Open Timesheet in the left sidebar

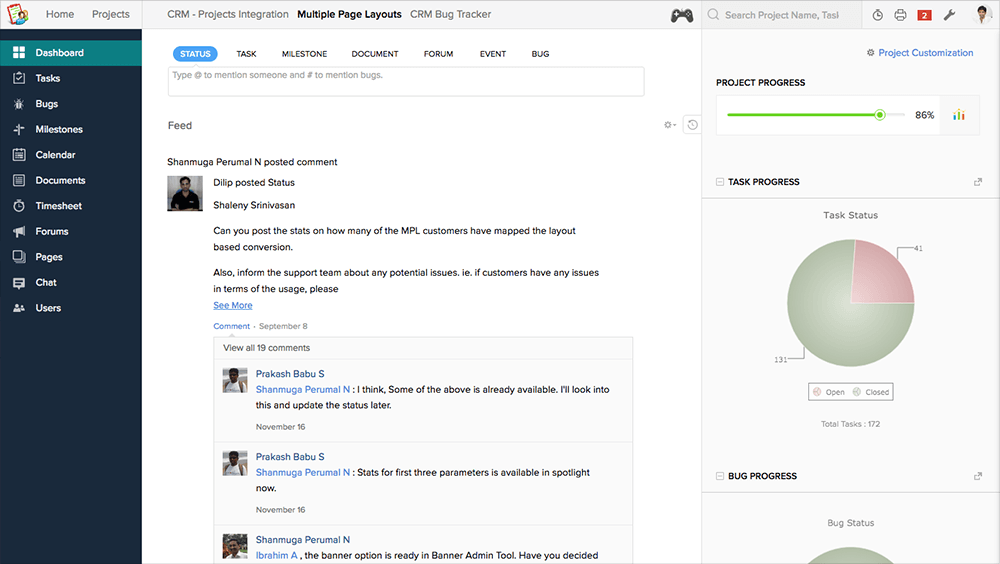[x=58, y=206]
